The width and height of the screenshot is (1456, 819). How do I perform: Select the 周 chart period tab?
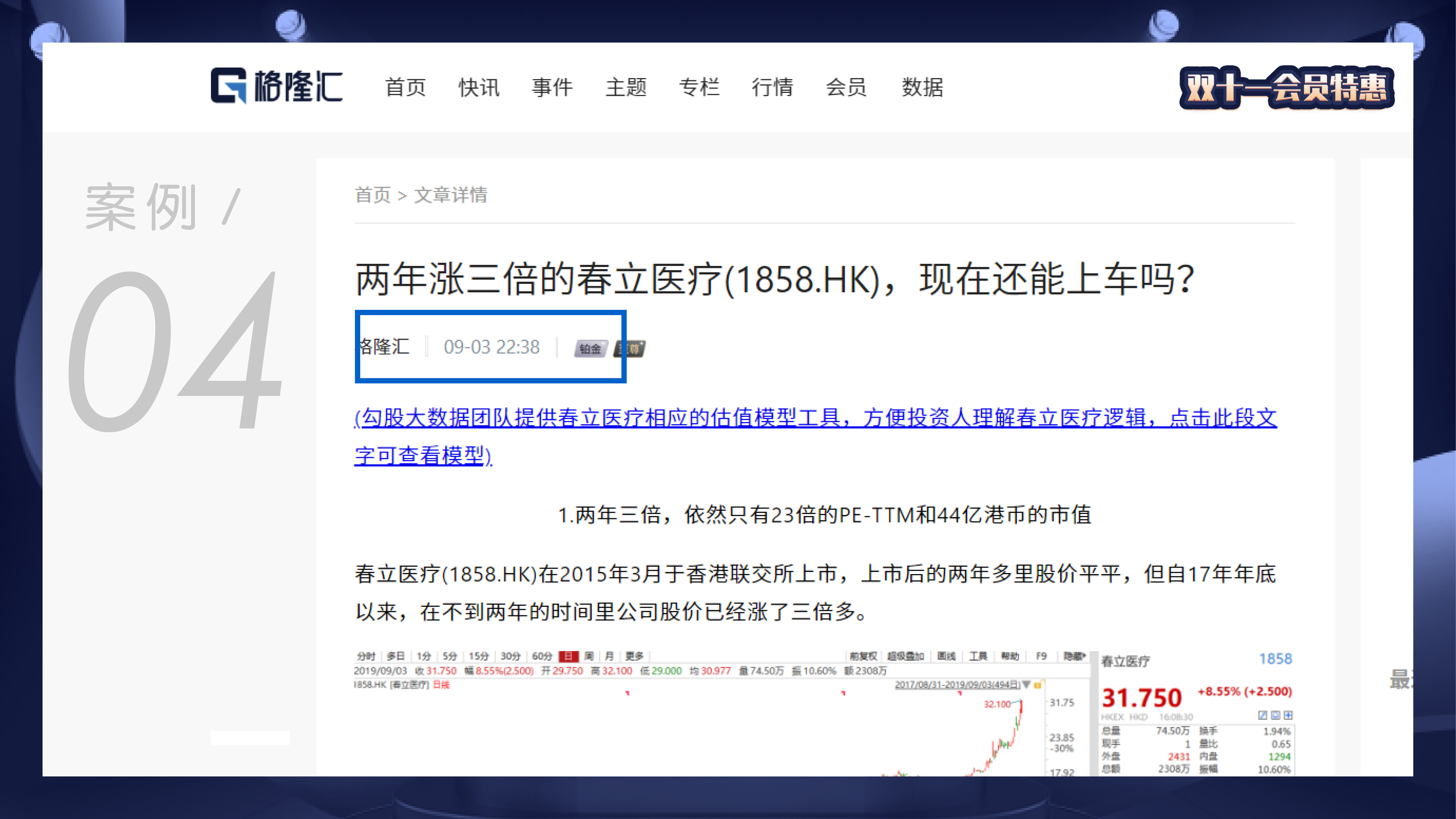(589, 656)
